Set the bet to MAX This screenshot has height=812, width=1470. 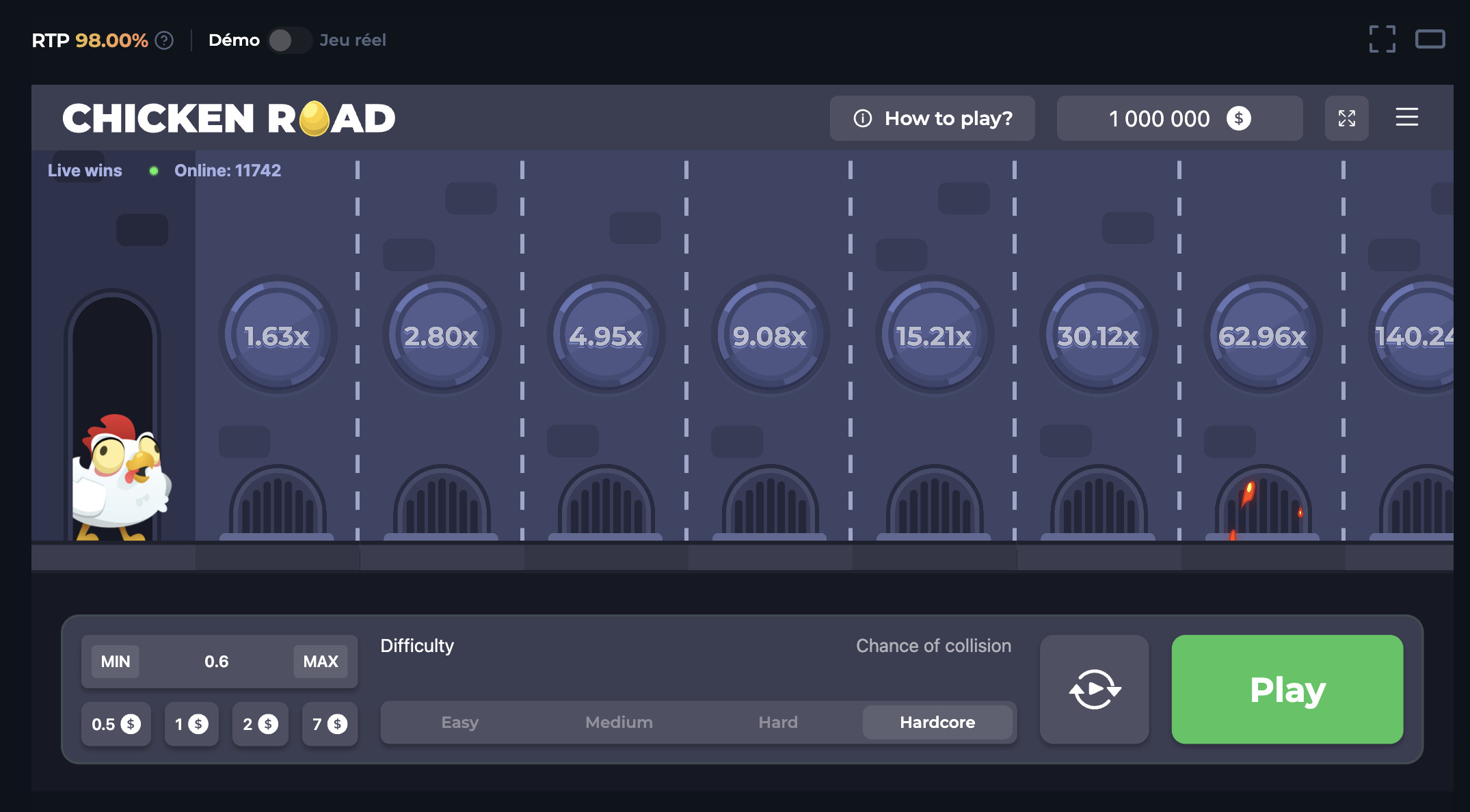(321, 661)
